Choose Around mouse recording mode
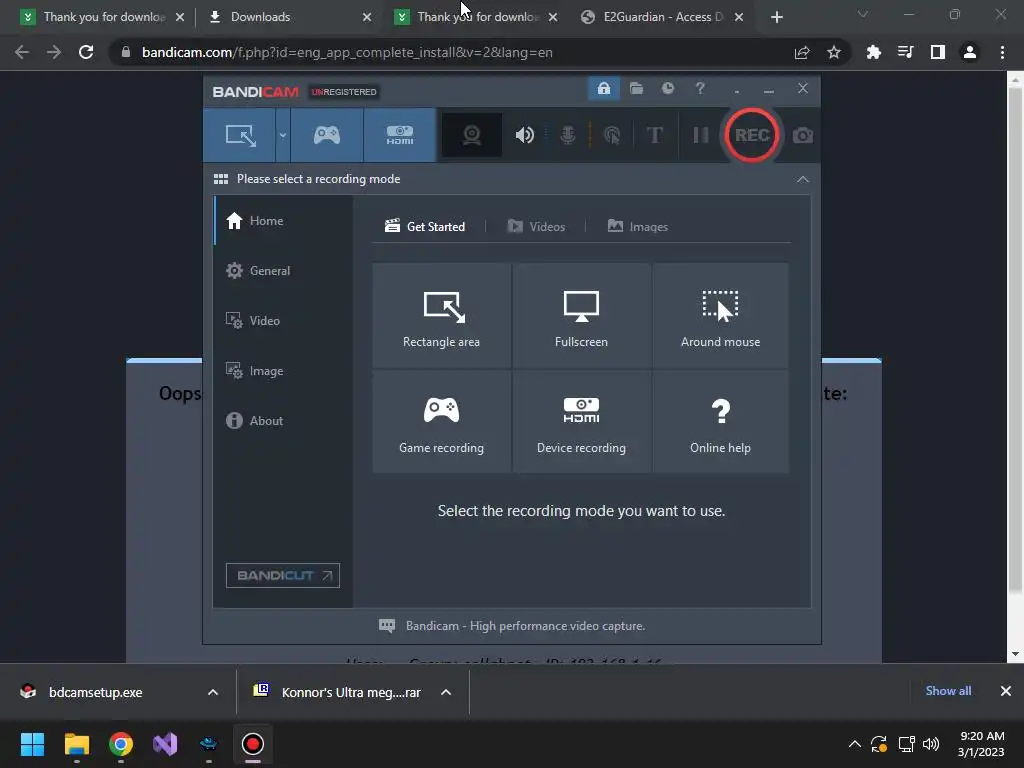This screenshot has width=1024, height=768. click(720, 316)
